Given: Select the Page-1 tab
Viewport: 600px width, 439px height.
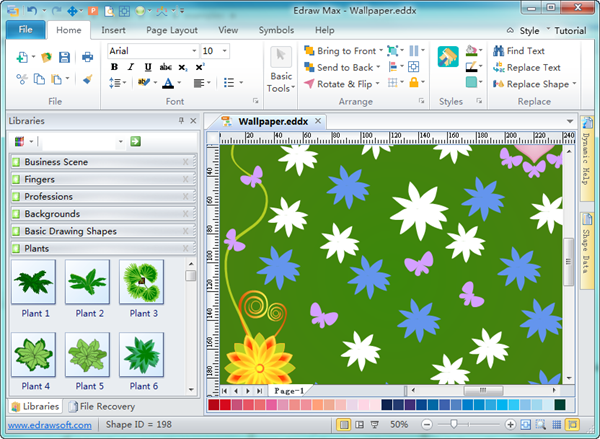Looking at the screenshot, I should click(x=289, y=391).
